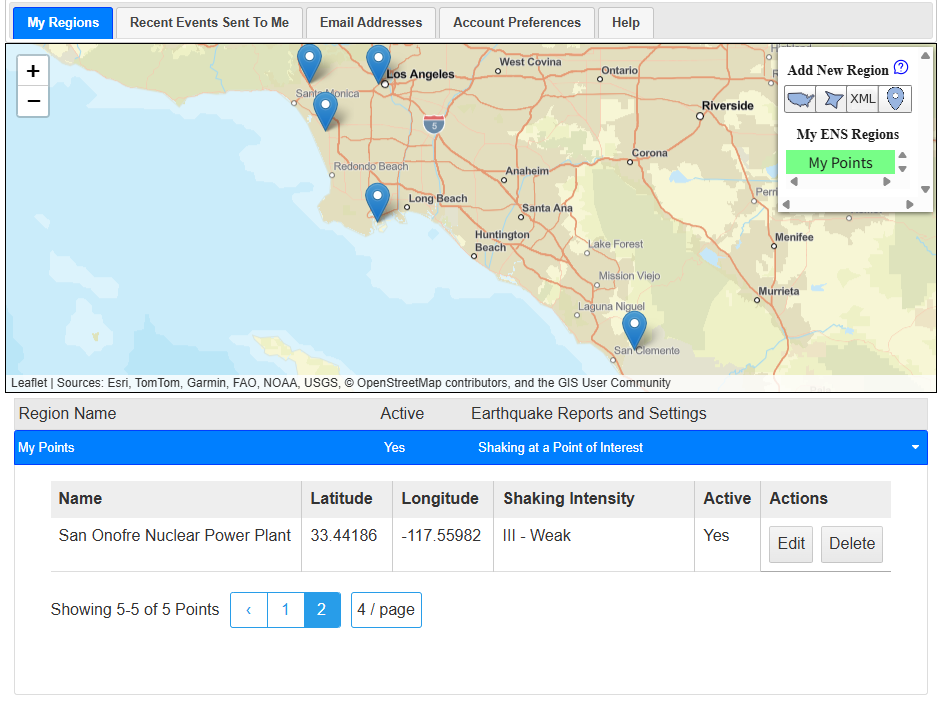Click longitude value -117.55982

pyautogui.click(x=441, y=535)
